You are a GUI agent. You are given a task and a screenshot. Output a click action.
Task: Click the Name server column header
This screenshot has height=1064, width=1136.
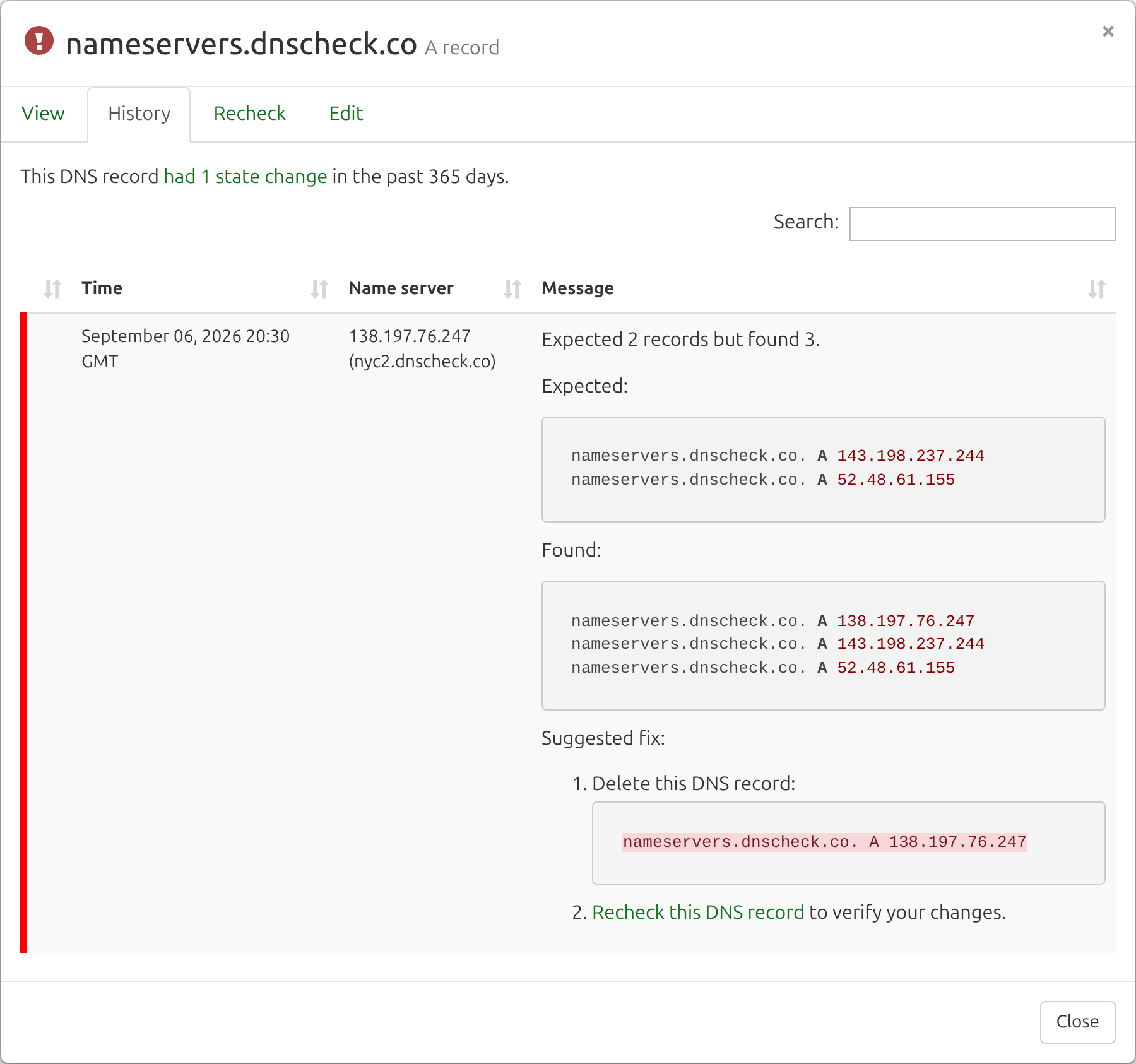tap(401, 288)
